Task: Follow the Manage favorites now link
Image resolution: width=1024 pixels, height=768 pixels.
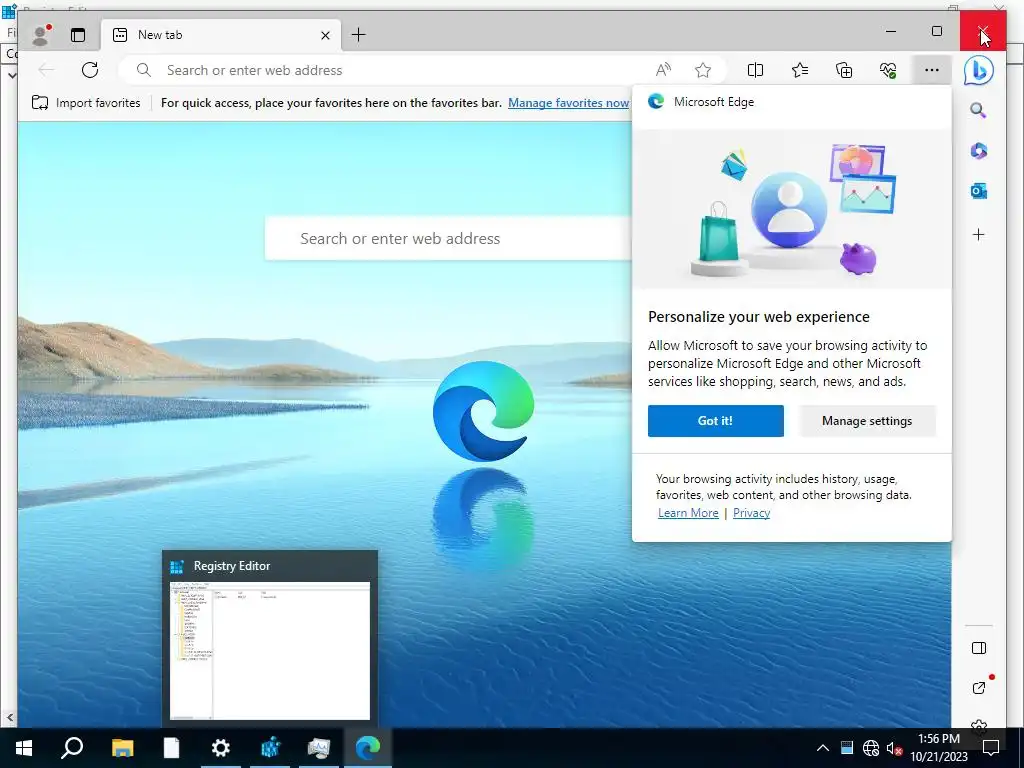Action: coord(568,103)
